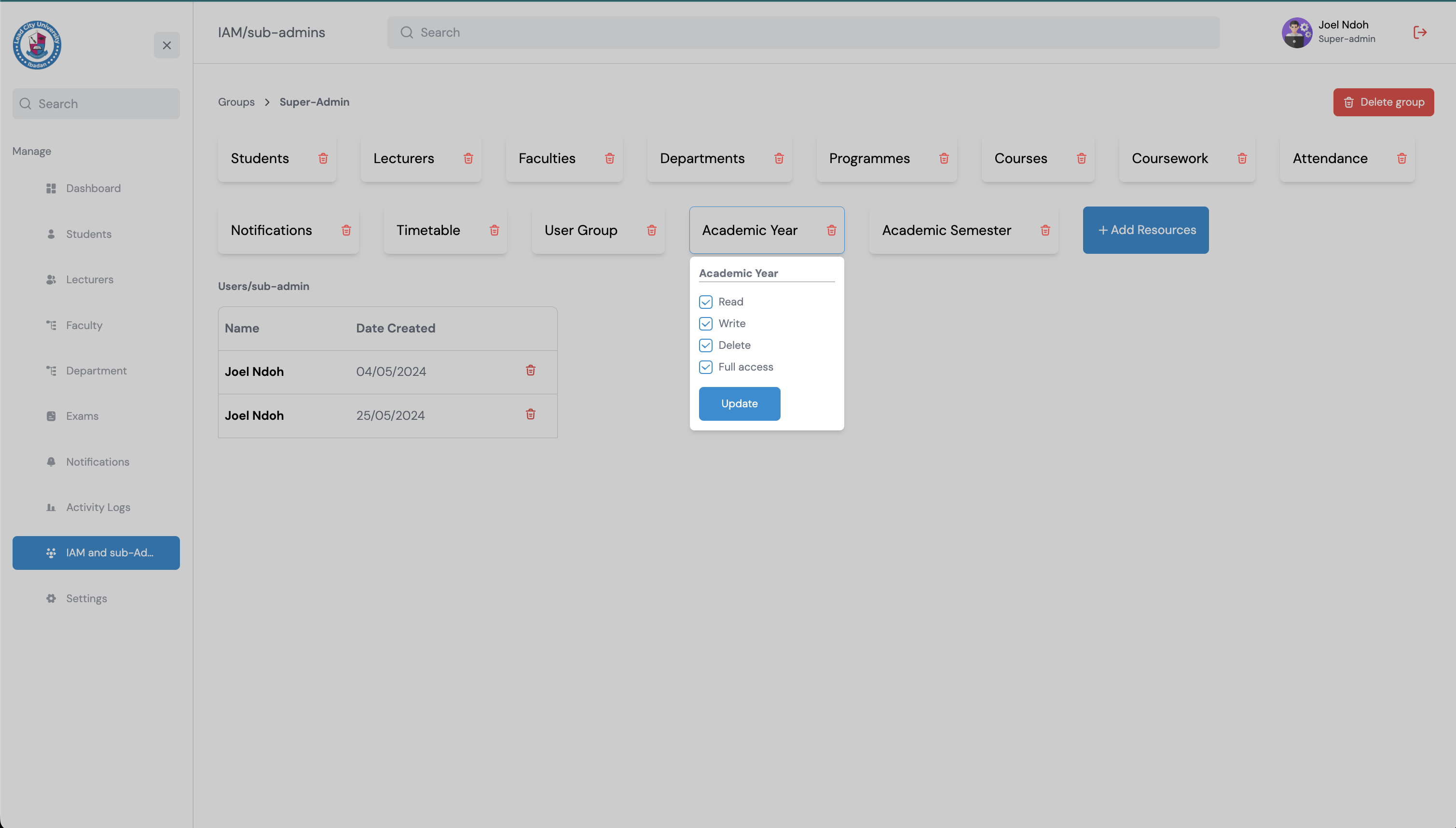
Task: Click the Update button in permissions popup
Action: tap(739, 404)
